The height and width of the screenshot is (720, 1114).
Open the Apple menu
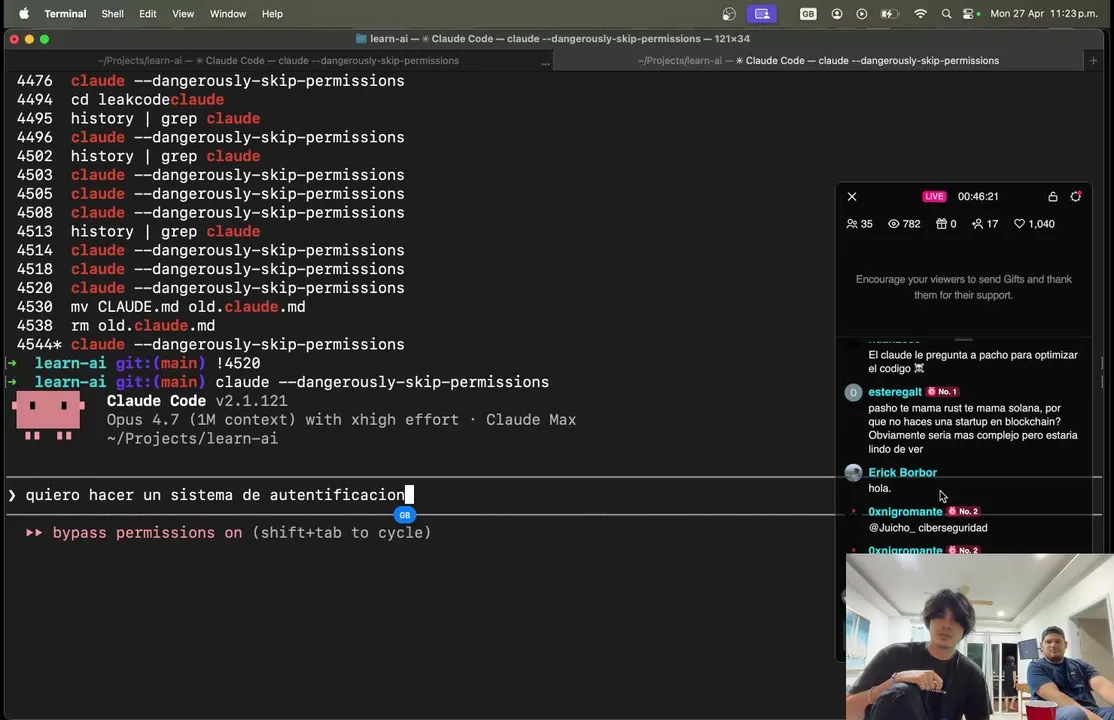[23, 14]
